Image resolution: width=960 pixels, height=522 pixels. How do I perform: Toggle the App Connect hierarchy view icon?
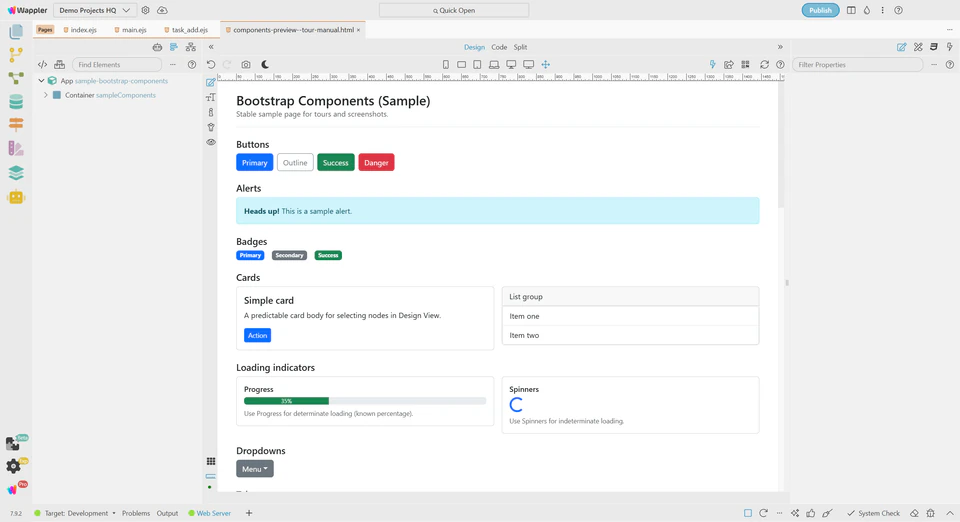[191, 47]
